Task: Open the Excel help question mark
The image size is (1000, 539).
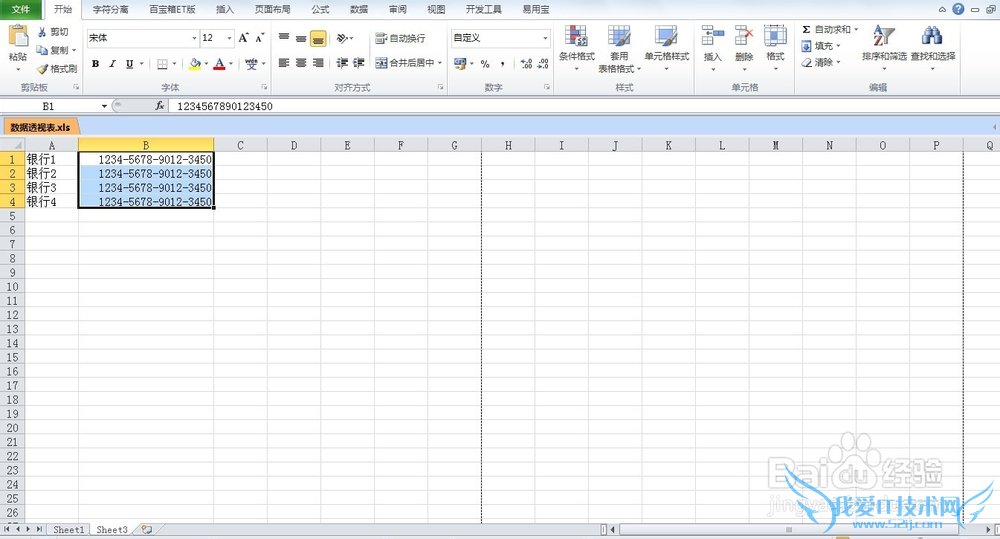Action: [x=958, y=9]
